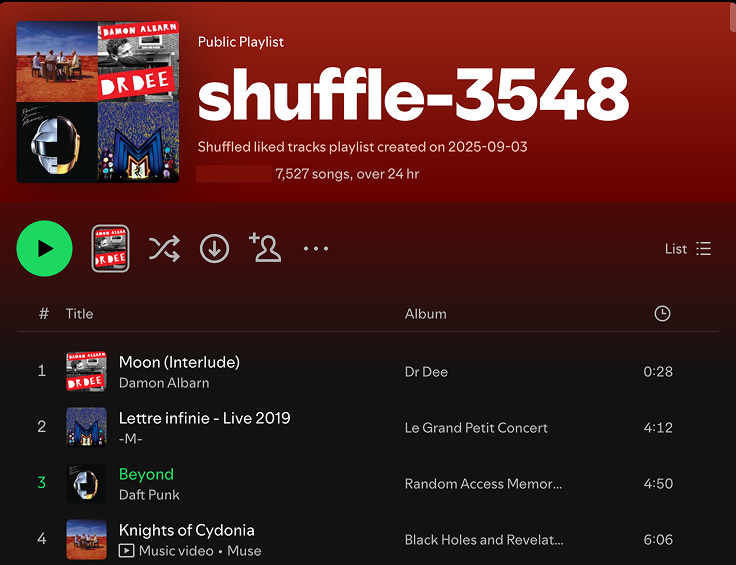Click the 4:50 duration of Beyond
The width and height of the screenshot is (736, 565).
click(x=658, y=483)
